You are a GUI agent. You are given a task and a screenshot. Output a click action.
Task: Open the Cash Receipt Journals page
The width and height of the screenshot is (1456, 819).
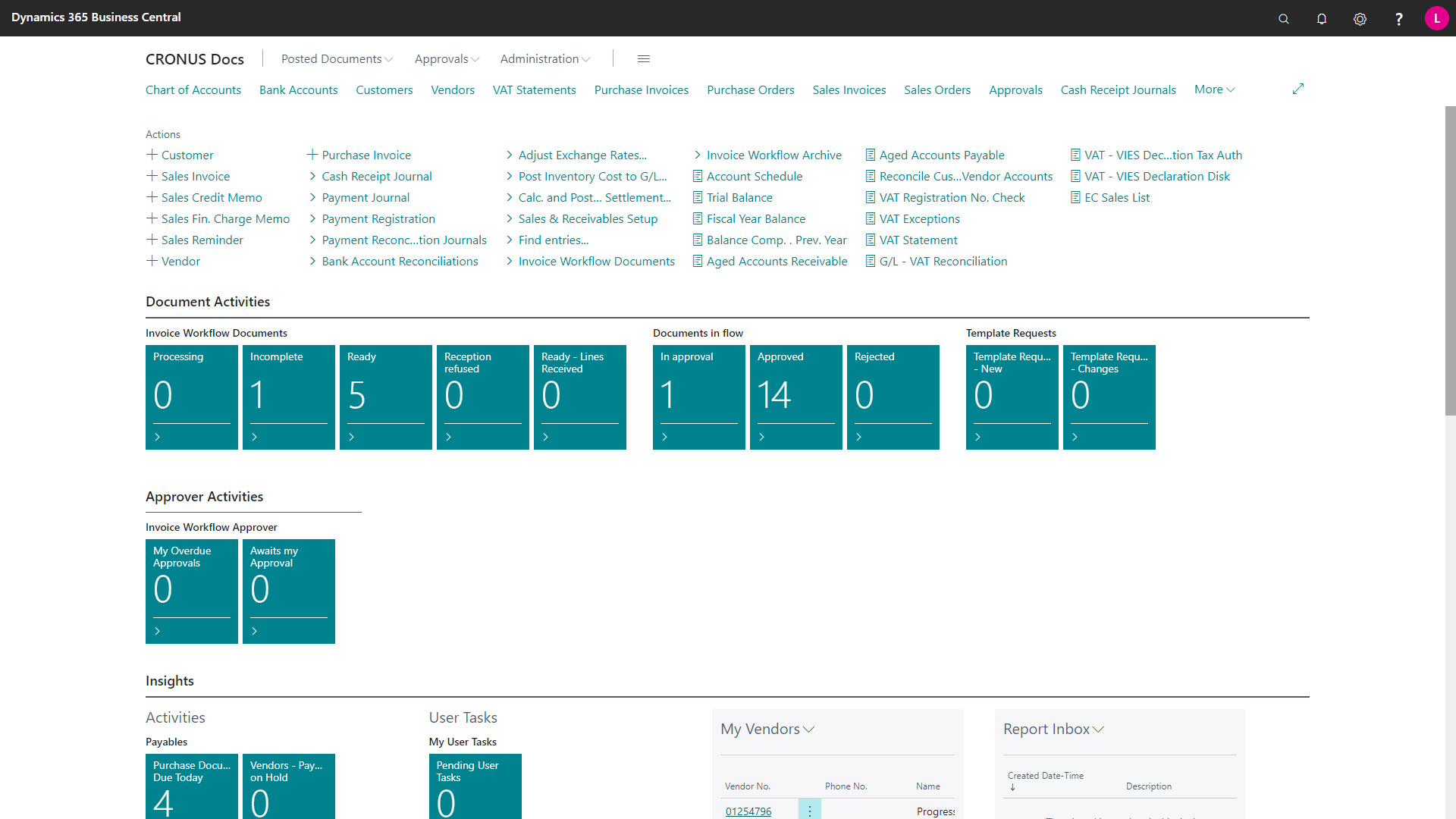point(1118,89)
